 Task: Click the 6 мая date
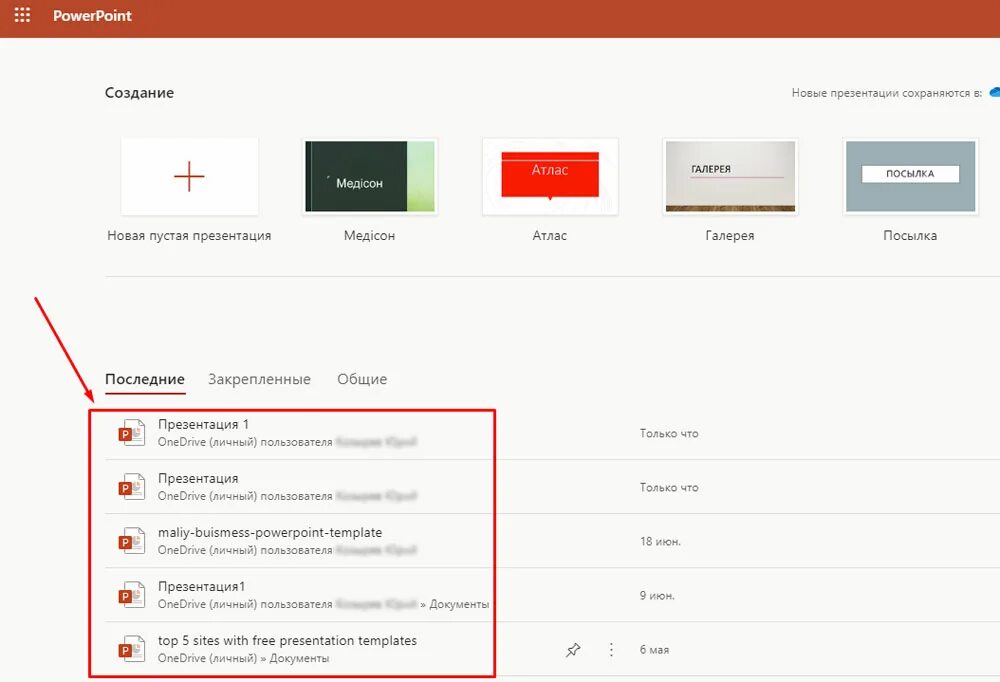point(654,649)
